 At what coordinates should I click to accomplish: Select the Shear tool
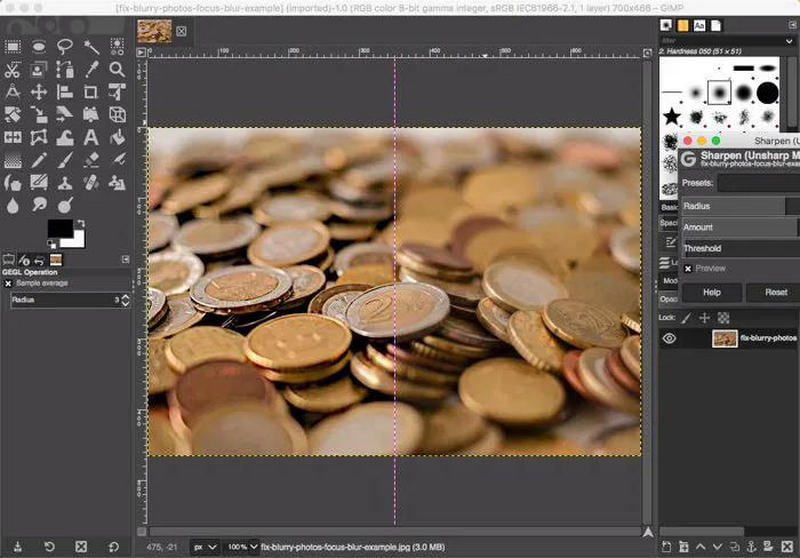coord(65,115)
